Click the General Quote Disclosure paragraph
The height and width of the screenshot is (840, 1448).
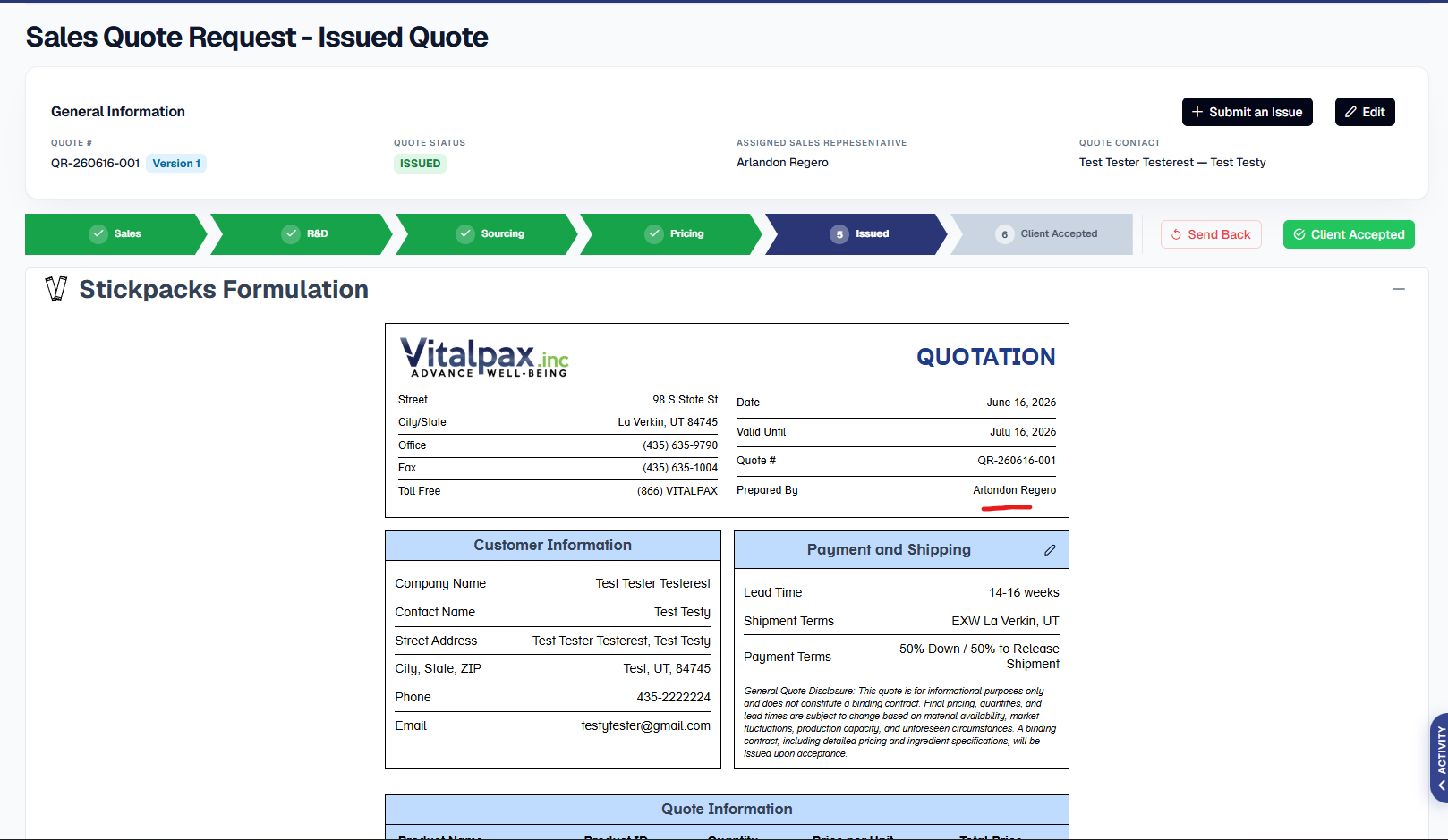point(900,722)
